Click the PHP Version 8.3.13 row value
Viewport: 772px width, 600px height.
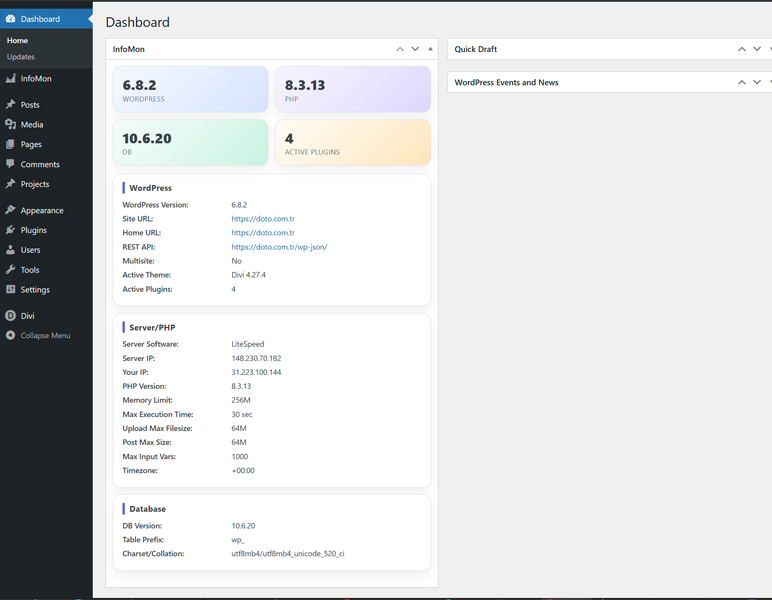(241, 386)
